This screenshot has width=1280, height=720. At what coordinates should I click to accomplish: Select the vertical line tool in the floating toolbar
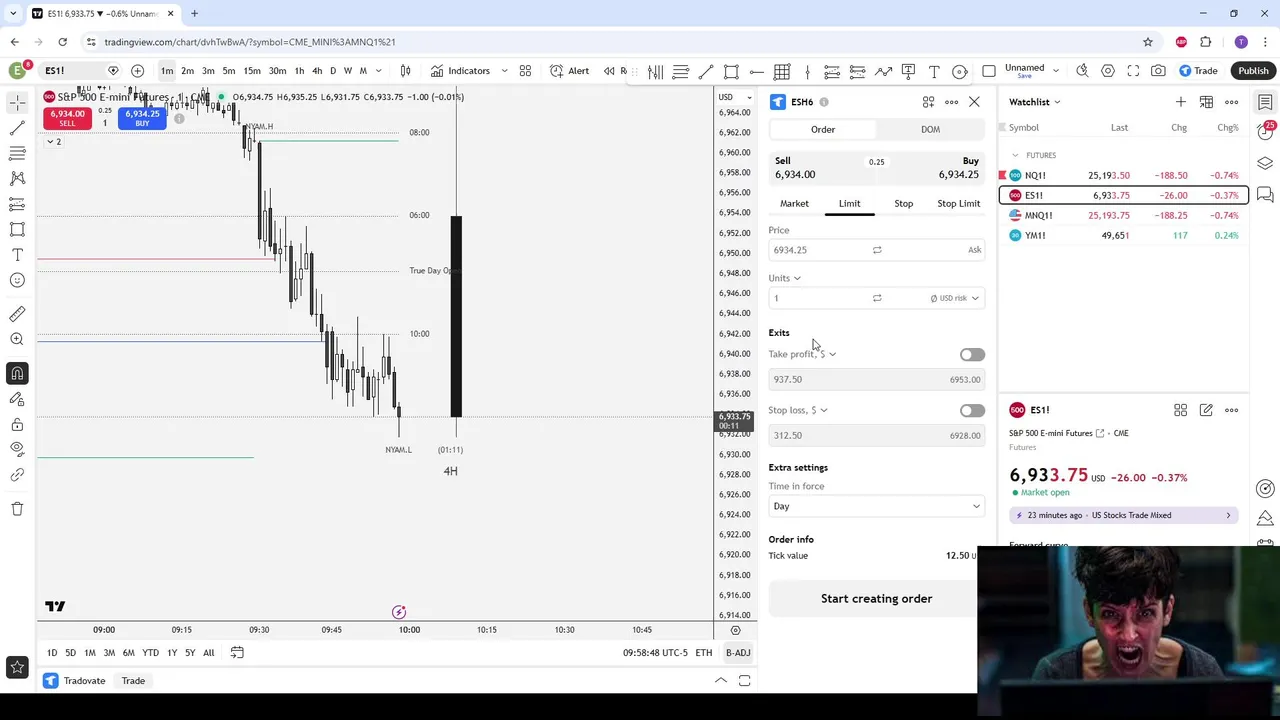(807, 71)
